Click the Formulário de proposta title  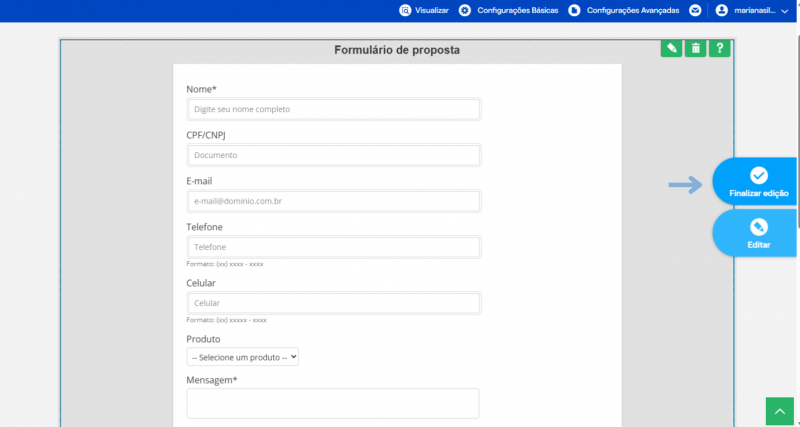397,50
